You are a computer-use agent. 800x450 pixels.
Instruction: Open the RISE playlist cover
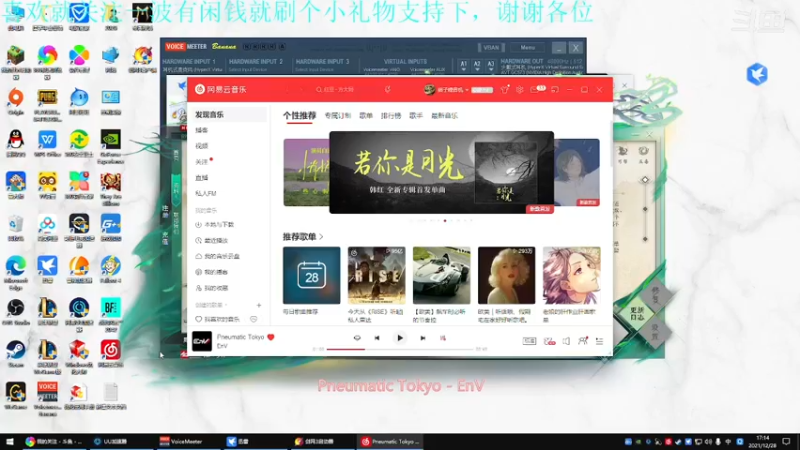click(377, 276)
